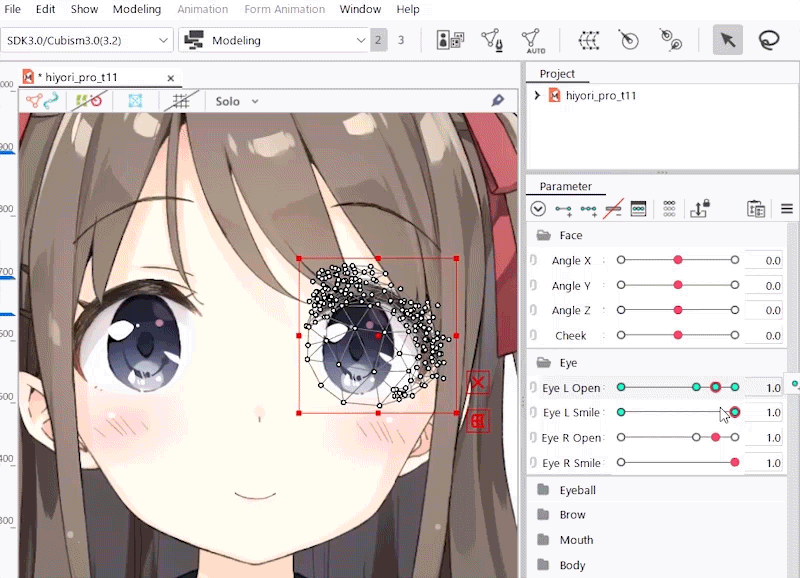Image resolution: width=800 pixels, height=578 pixels.
Task: Click the Angle X slider handle
Action: coord(678,260)
